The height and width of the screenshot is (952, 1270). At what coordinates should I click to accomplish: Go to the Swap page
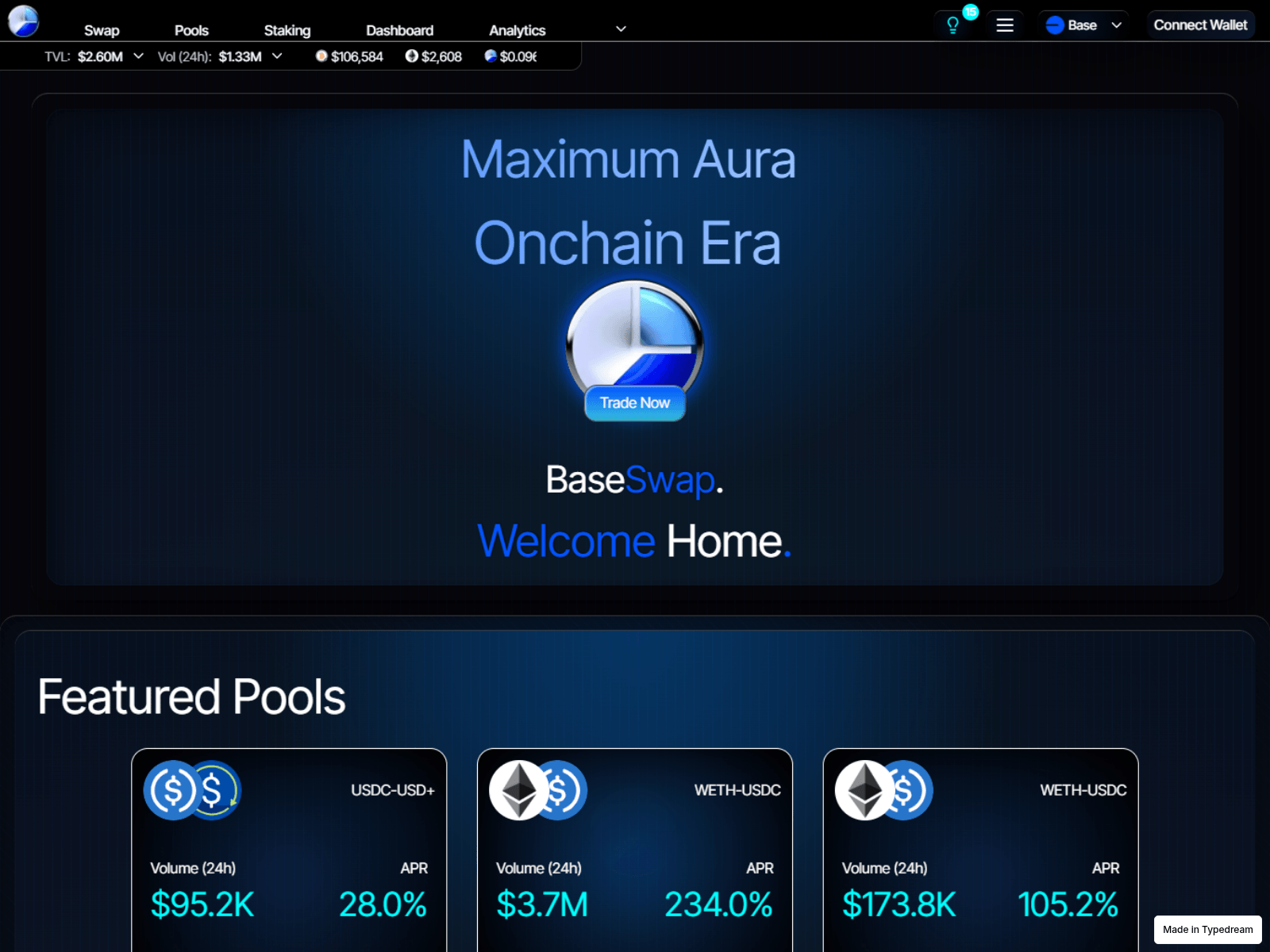(102, 30)
